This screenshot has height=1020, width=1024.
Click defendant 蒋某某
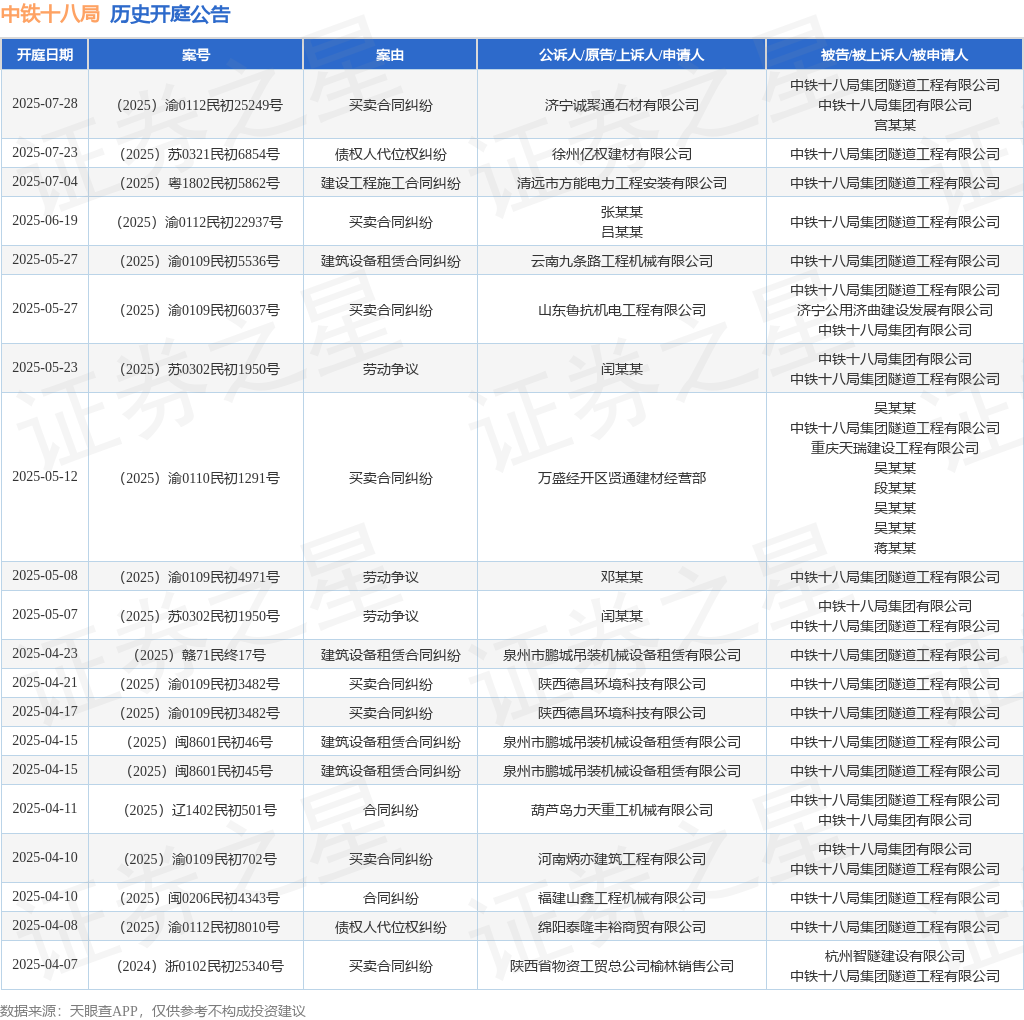coord(894,548)
